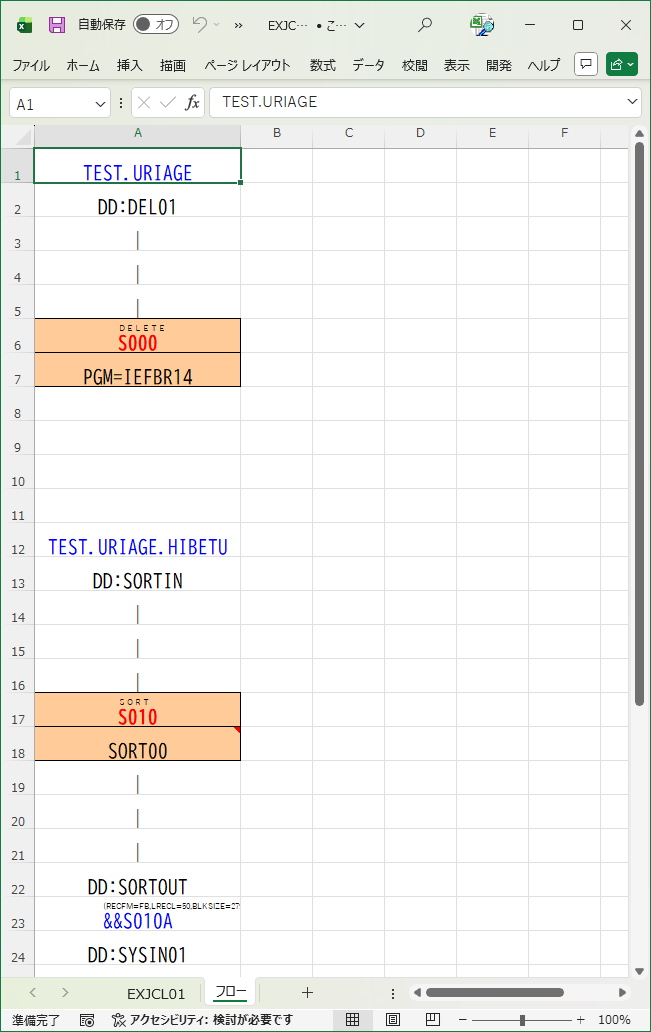Add a new sheet with plus icon
Viewport: 651px width, 1032px height.
click(x=307, y=993)
